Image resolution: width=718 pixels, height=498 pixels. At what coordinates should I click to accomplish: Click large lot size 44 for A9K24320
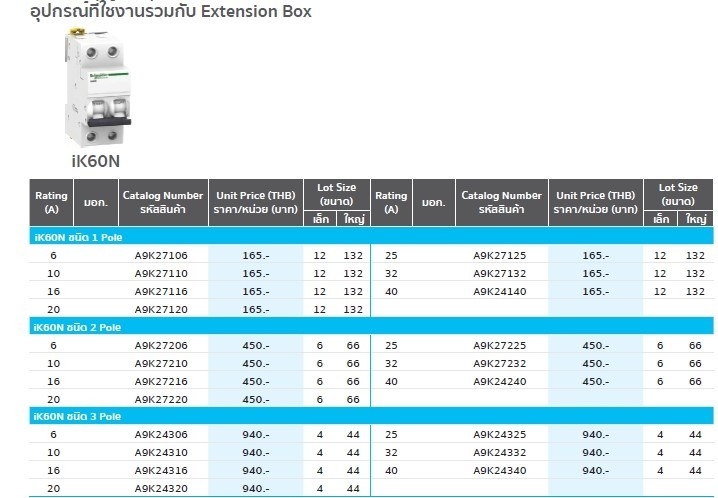[353, 488]
